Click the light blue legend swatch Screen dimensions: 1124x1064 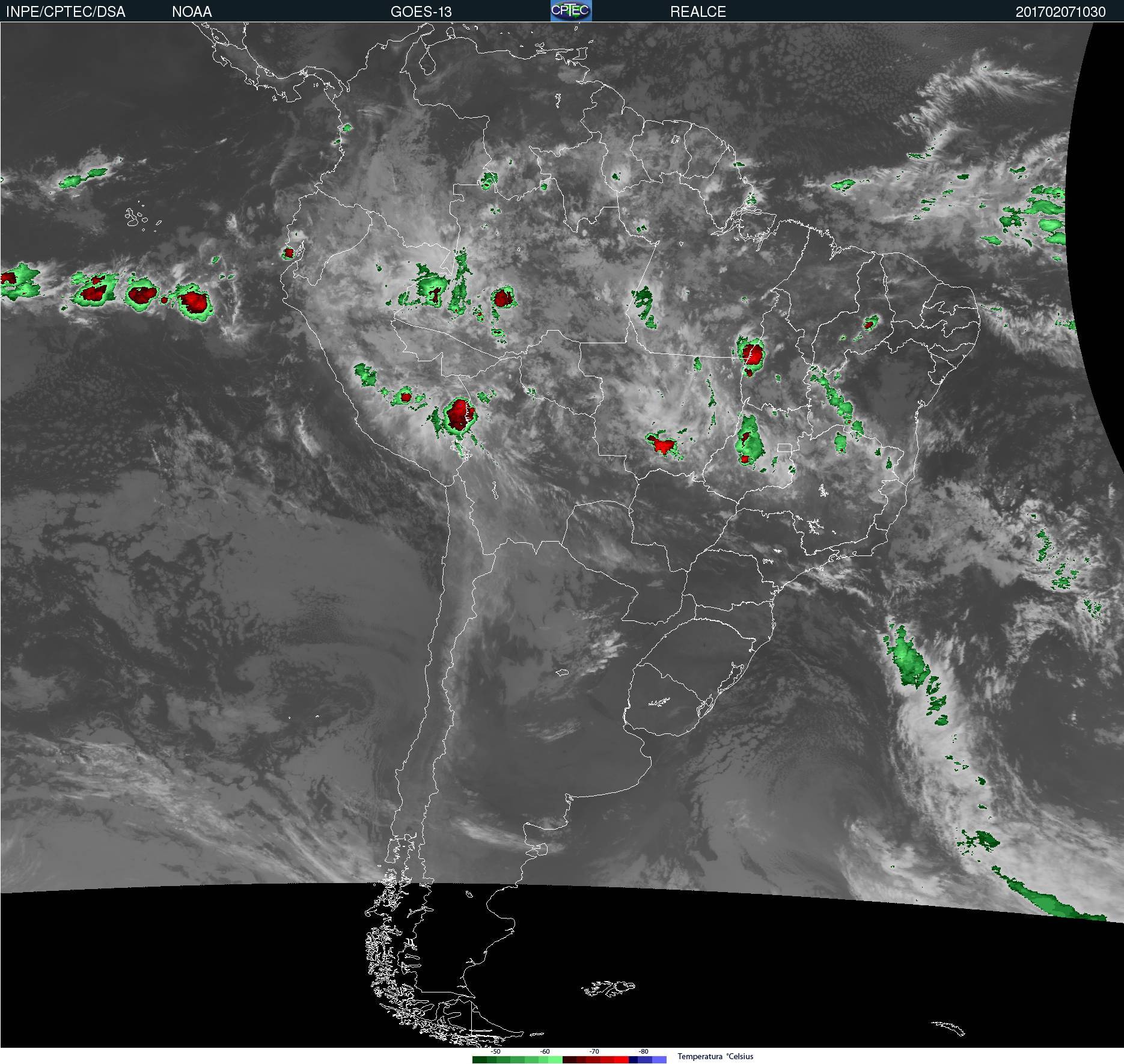(x=659, y=1060)
